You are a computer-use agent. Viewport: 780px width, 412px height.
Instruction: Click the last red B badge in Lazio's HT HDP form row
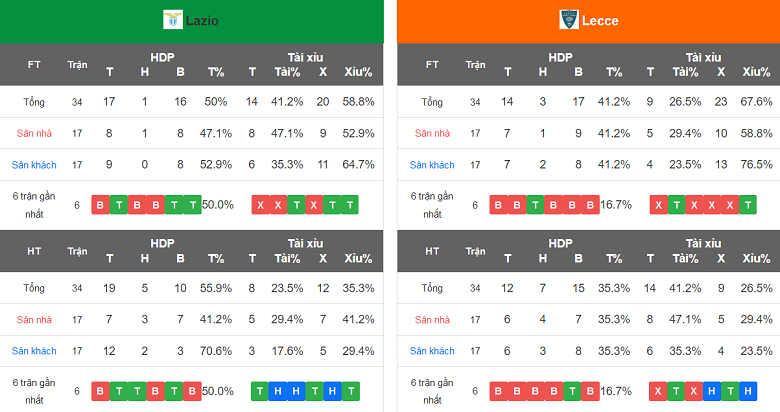click(x=193, y=392)
